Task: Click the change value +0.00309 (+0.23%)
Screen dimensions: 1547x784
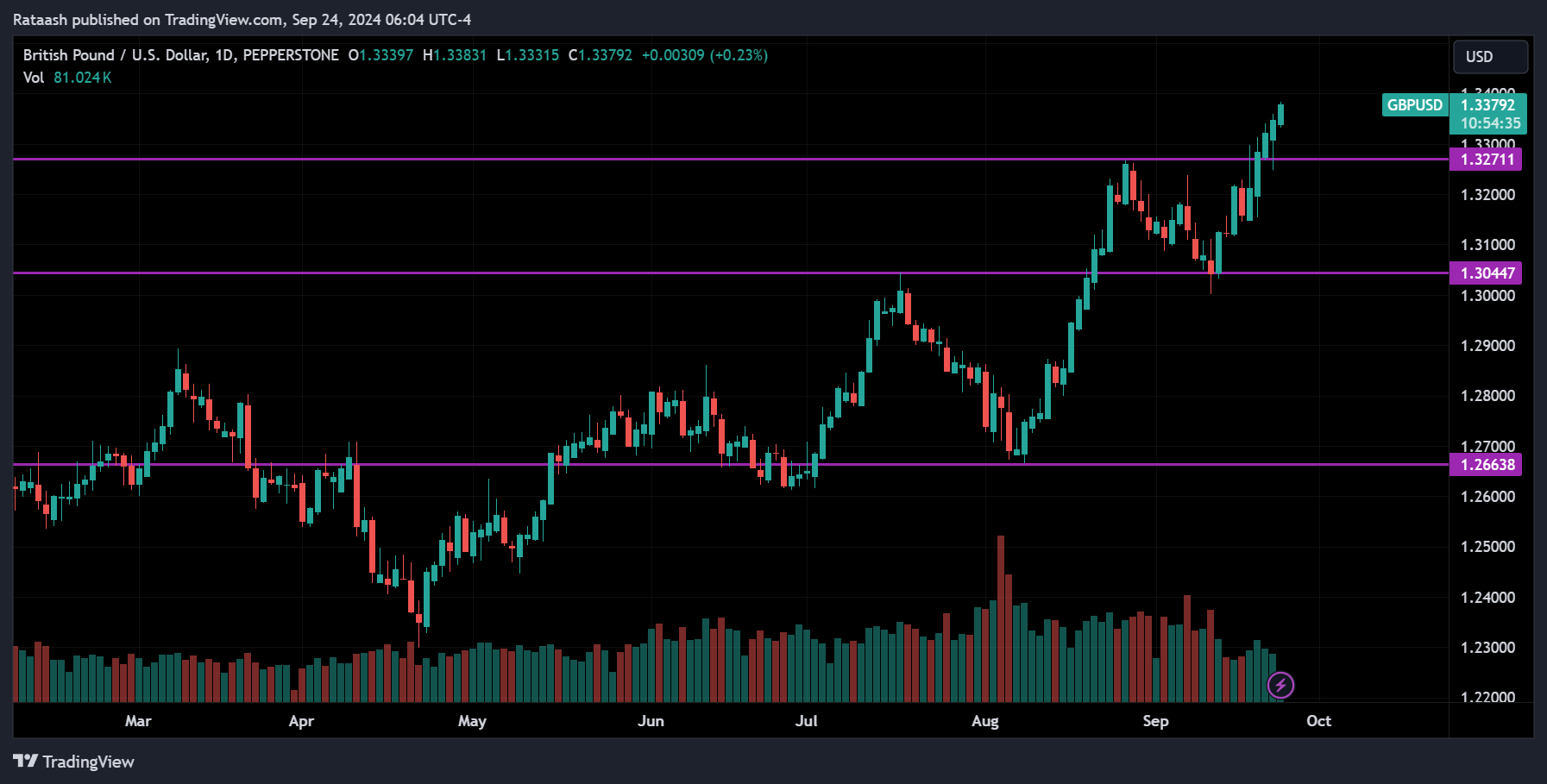Action: click(705, 55)
